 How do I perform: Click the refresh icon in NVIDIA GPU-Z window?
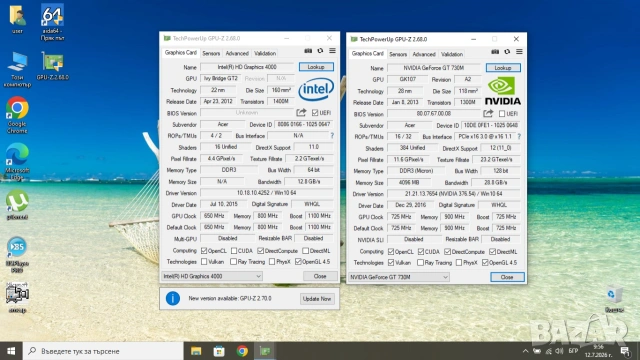507,52
